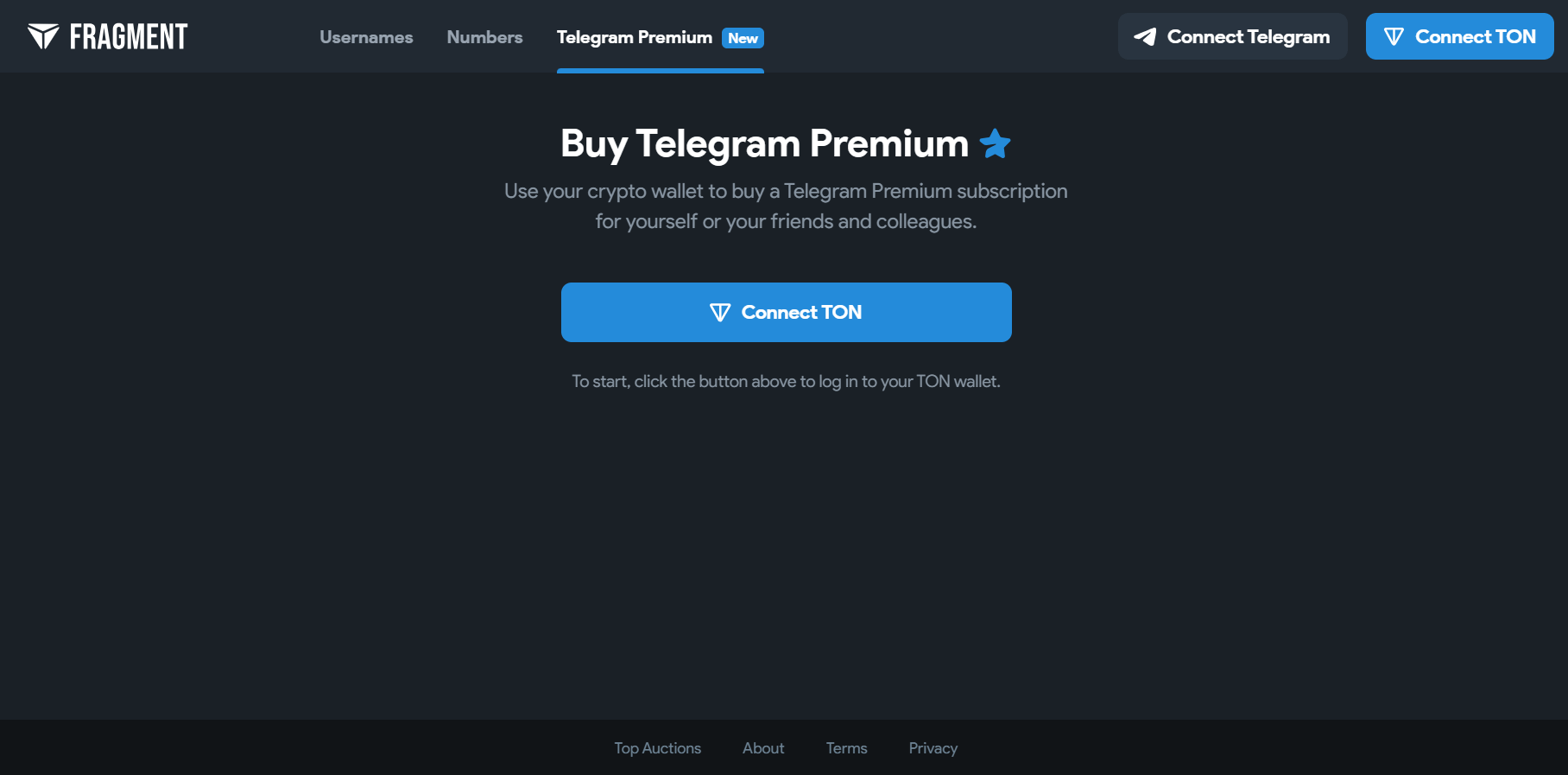Viewport: 1568px width, 775px height.
Task: Click the crypto wallet subtitle text
Action: click(x=786, y=206)
